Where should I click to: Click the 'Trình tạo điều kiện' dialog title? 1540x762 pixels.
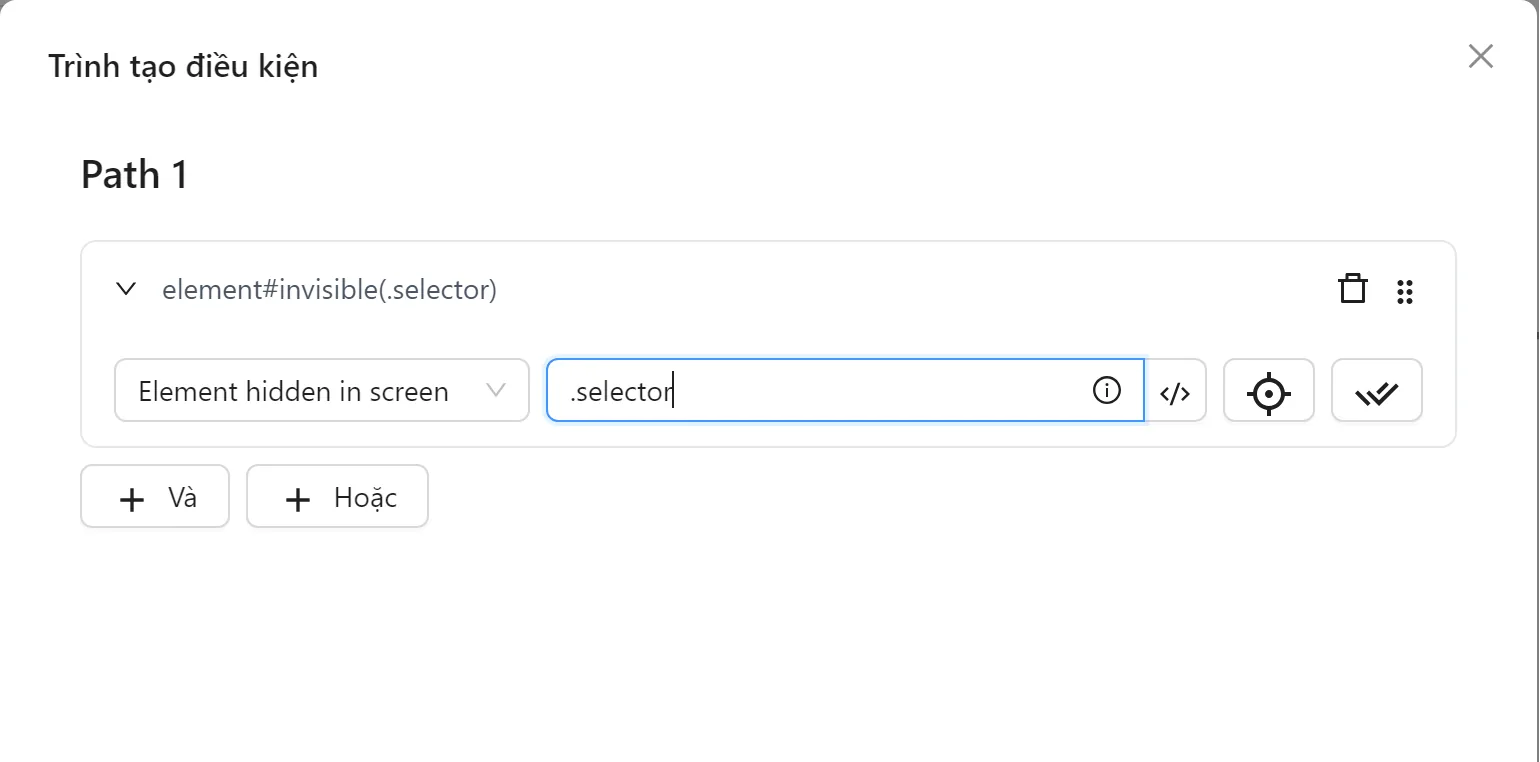click(x=183, y=67)
